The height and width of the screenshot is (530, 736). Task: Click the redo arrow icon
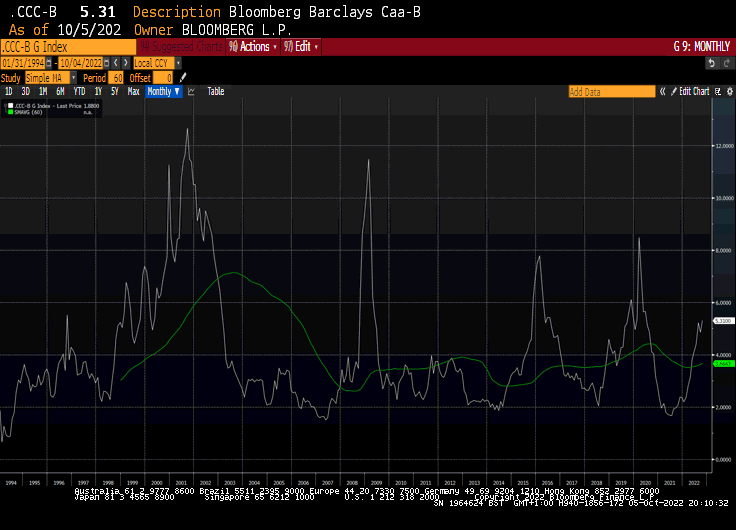pos(725,62)
